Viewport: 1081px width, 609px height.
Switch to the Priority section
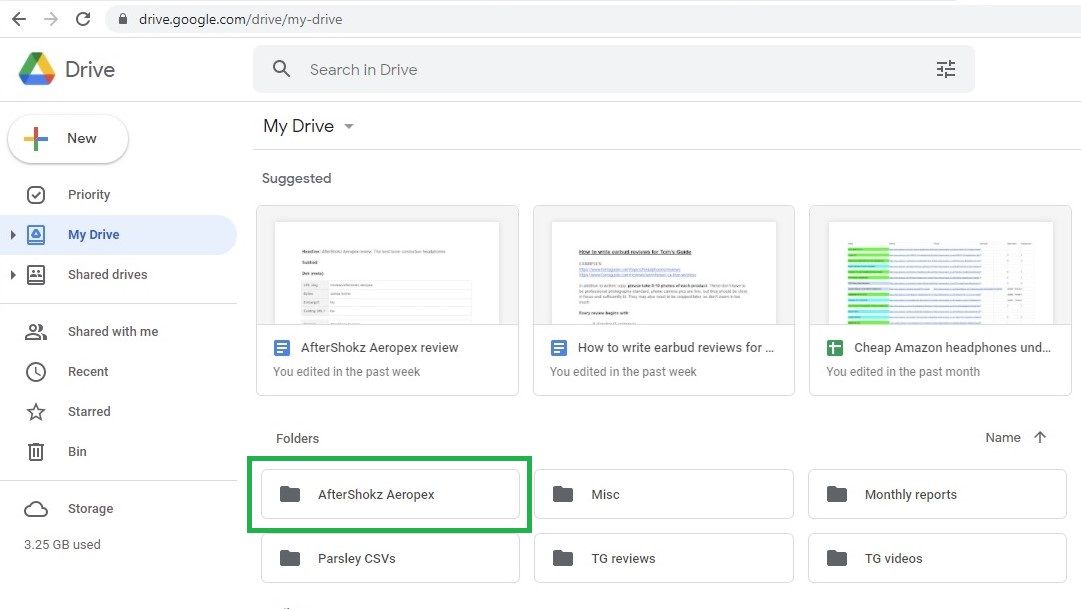point(89,194)
